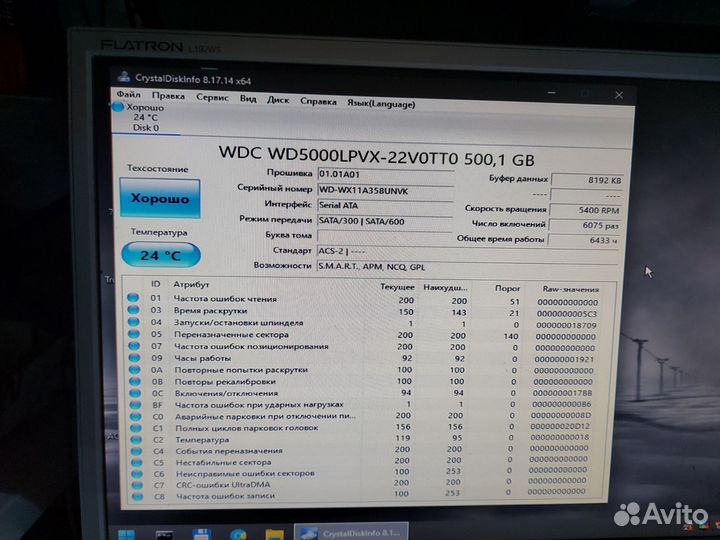Viewport: 720px width, 540px height.
Task: Click the empty Буква тома field
Action: tap(385, 236)
